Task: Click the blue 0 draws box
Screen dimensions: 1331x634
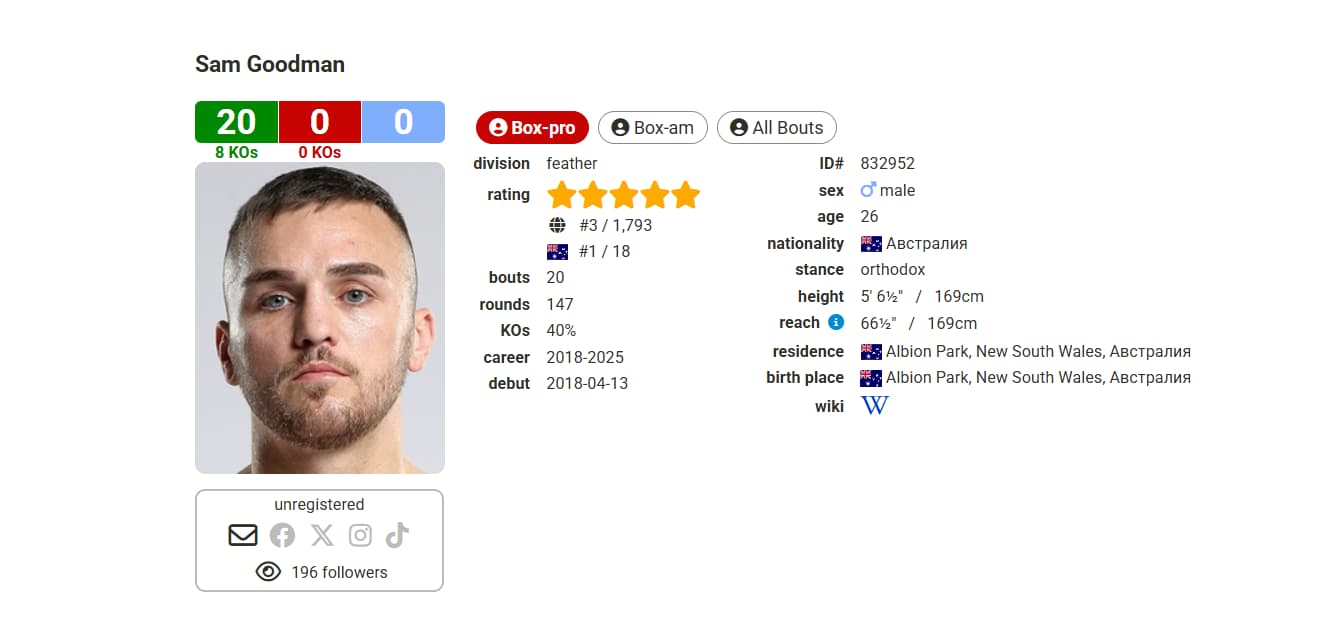Action: click(403, 122)
